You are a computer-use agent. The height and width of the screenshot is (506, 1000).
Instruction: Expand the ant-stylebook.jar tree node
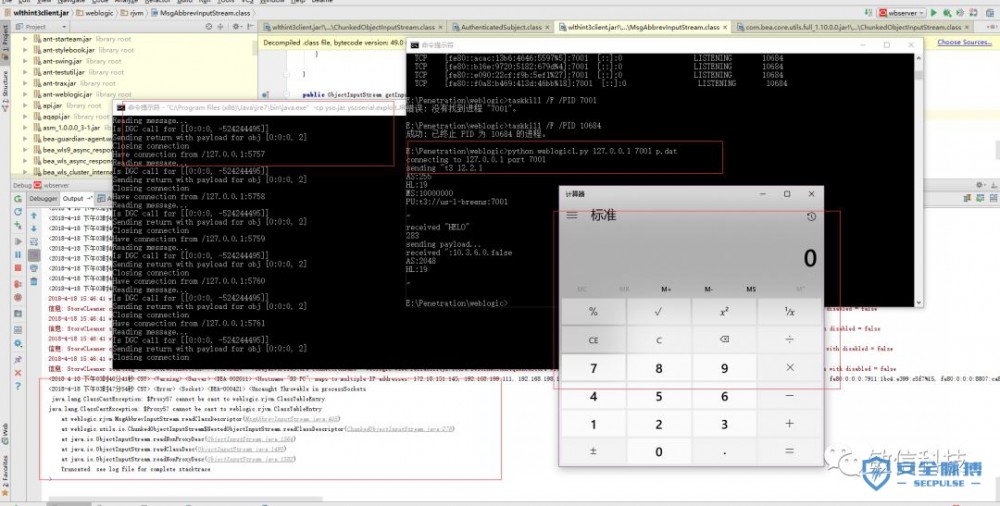[25, 50]
